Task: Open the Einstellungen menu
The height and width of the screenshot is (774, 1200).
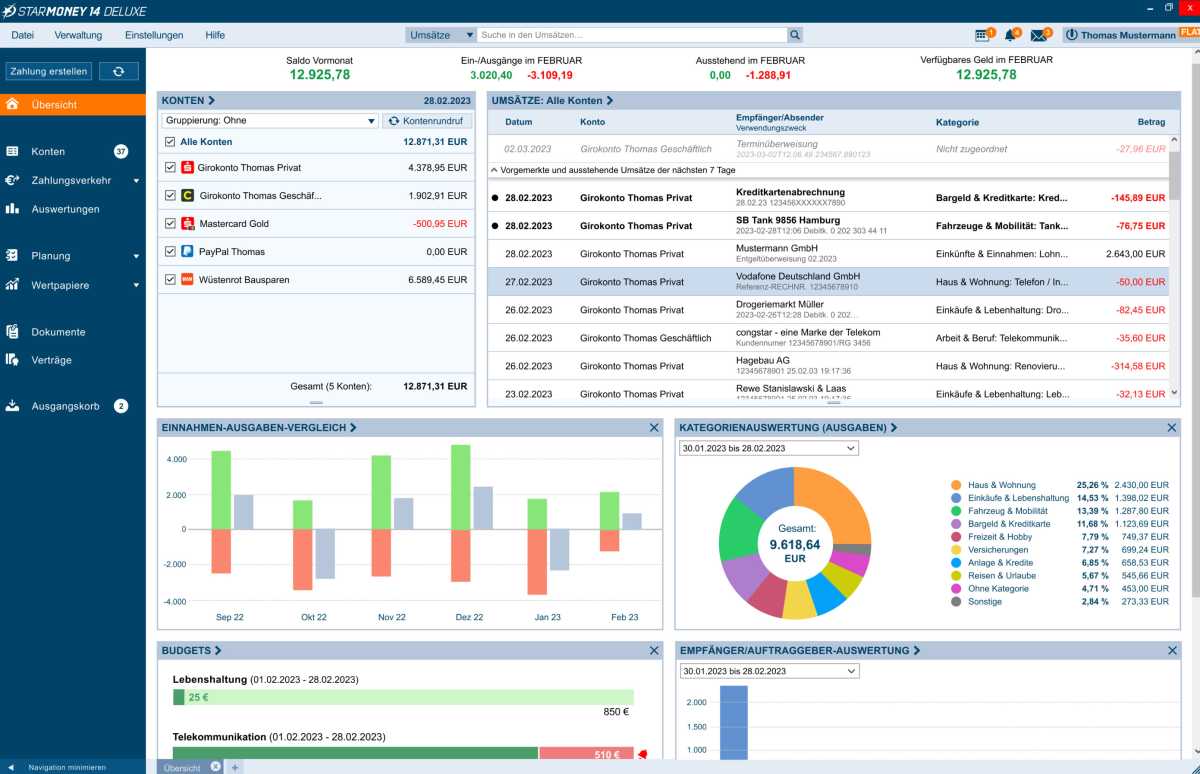Action: coord(154,35)
